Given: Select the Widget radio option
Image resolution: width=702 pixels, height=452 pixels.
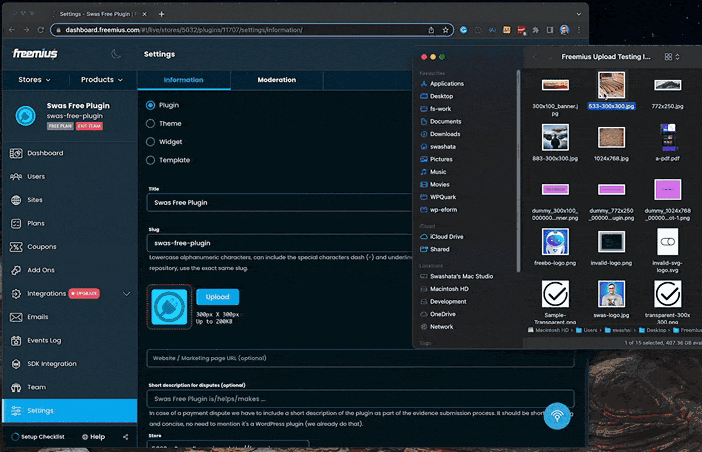Looking at the screenshot, I should pyautogui.click(x=150, y=142).
